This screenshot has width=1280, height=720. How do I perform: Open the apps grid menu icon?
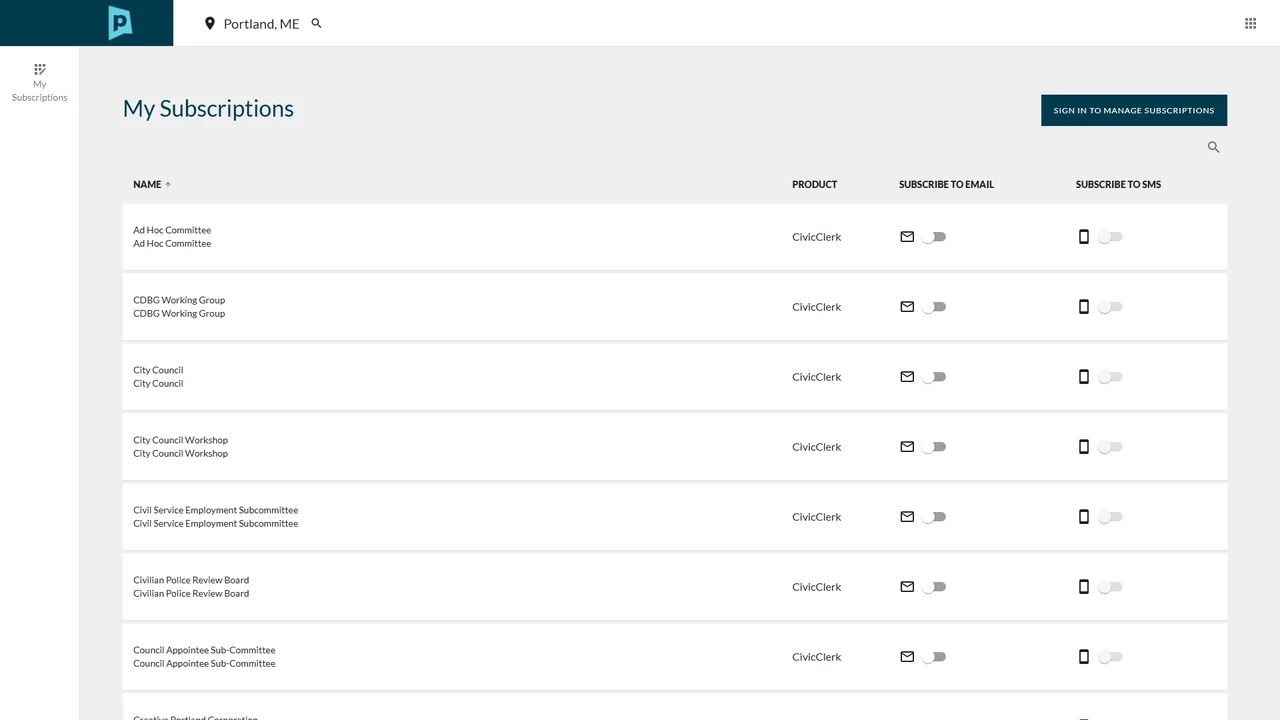1250,23
